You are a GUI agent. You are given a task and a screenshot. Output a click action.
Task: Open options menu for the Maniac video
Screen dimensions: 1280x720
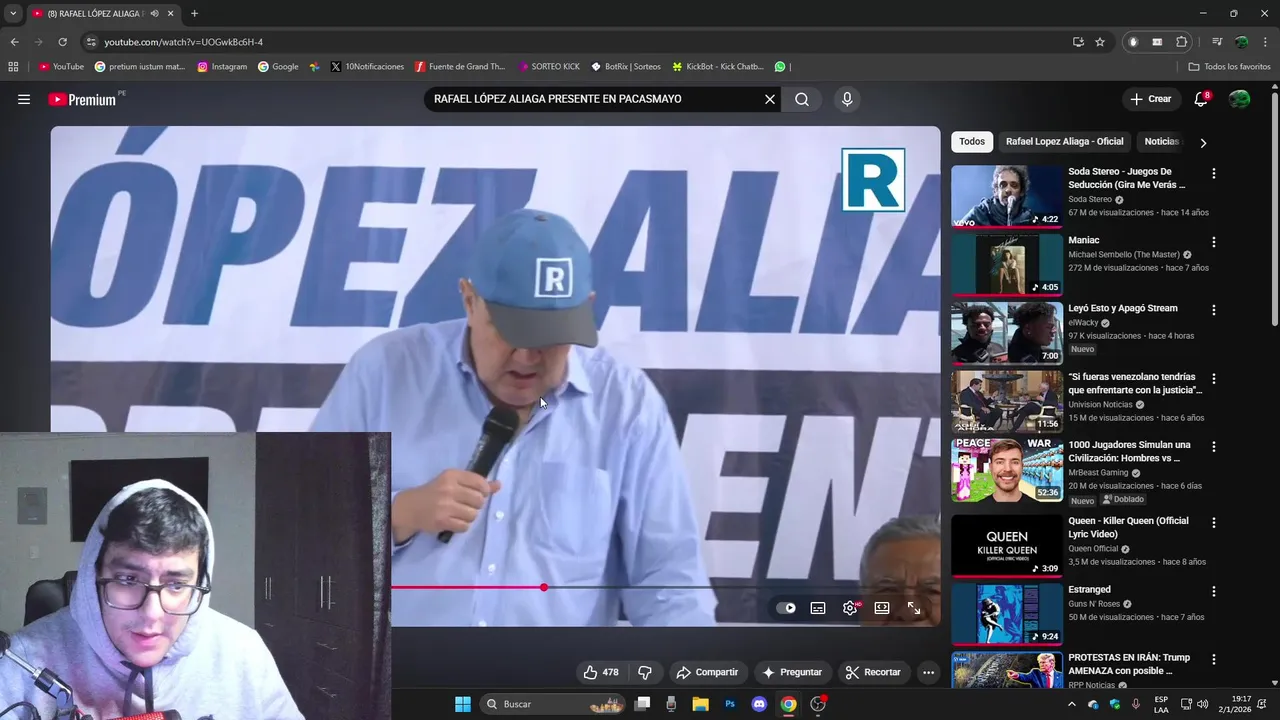pos(1214,242)
